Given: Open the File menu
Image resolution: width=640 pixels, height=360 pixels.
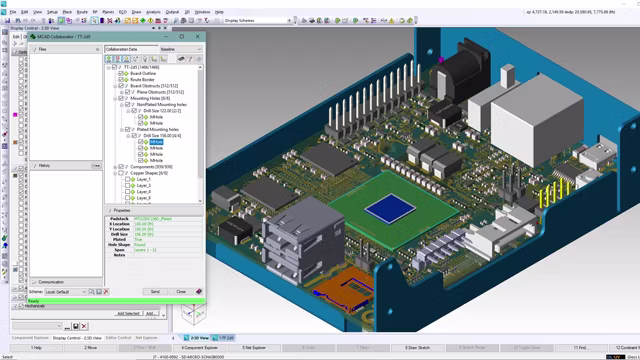Looking at the screenshot, I should [13, 12].
